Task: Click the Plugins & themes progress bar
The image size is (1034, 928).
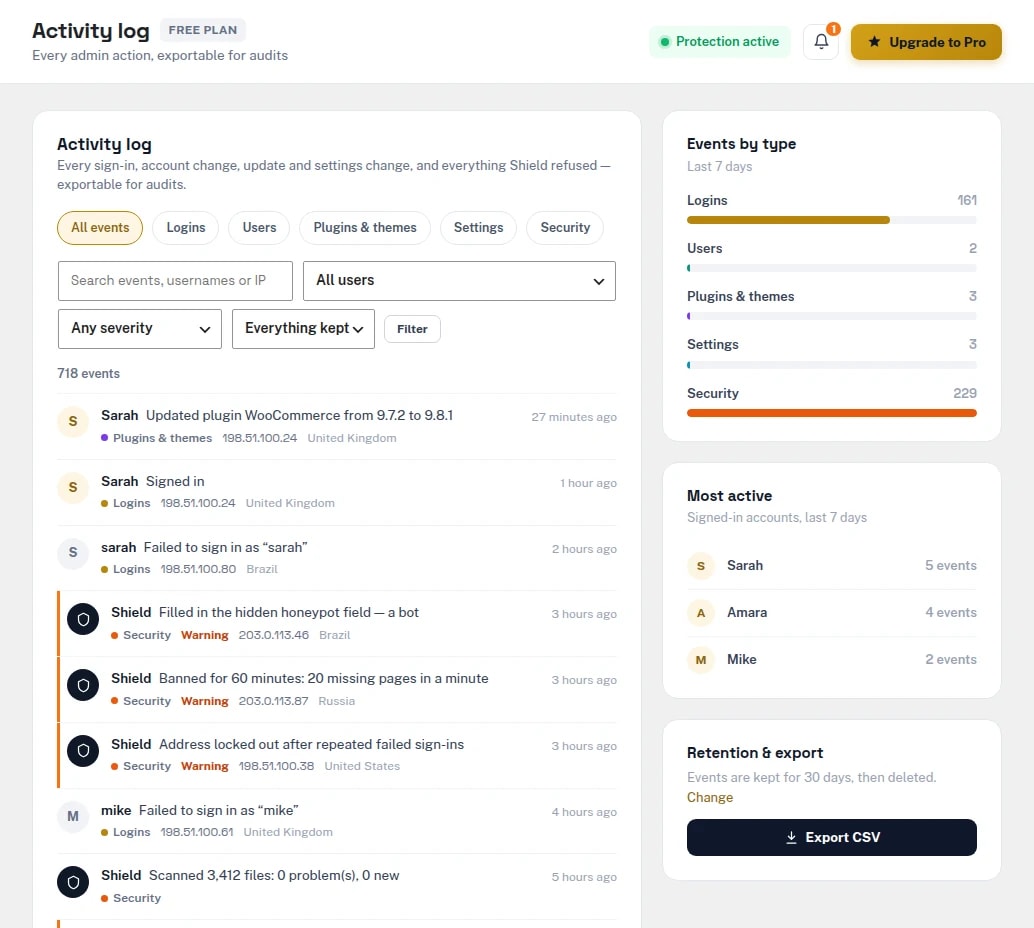Action: click(x=832, y=317)
